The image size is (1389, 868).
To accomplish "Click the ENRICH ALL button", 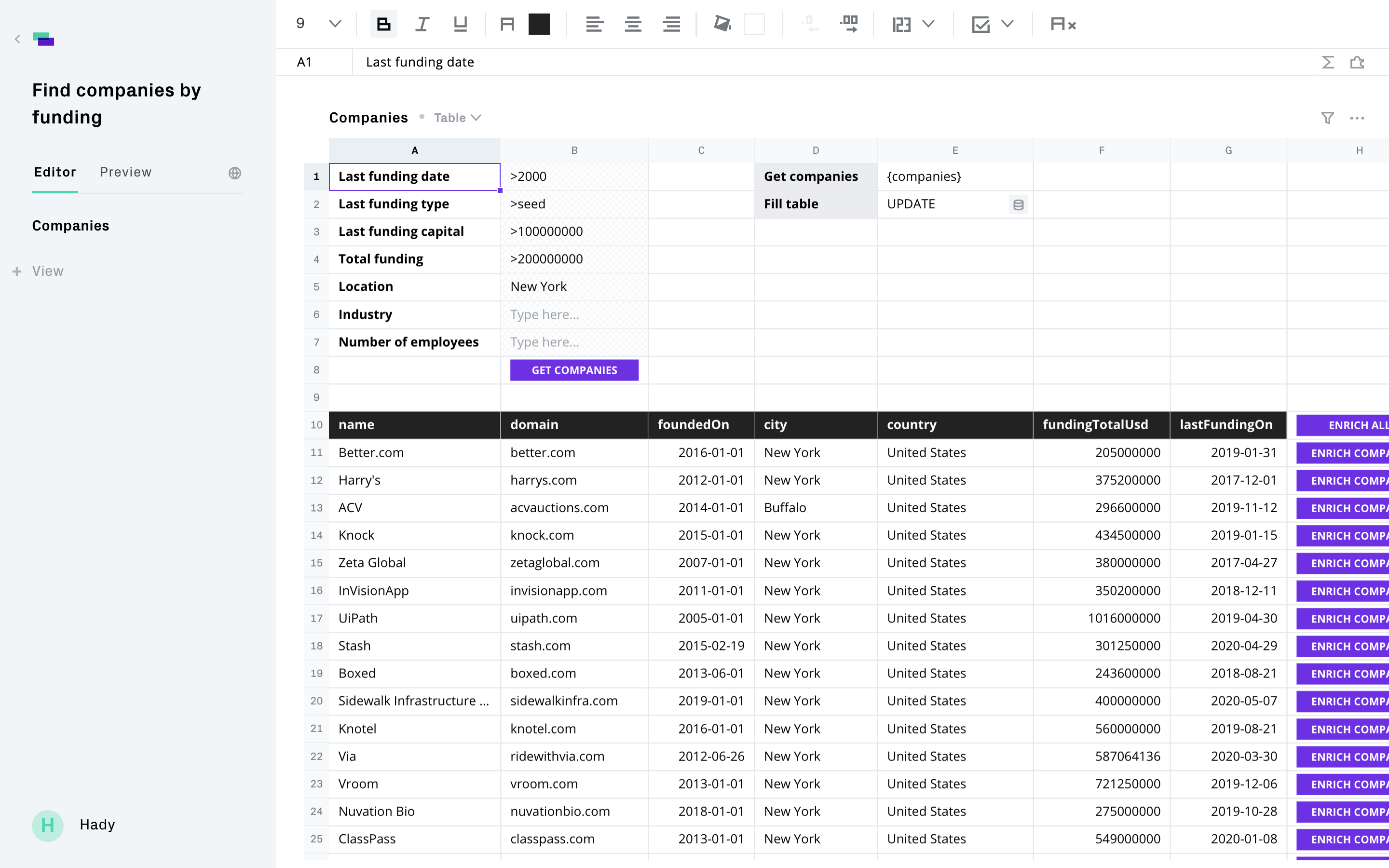I will [x=1343, y=425].
